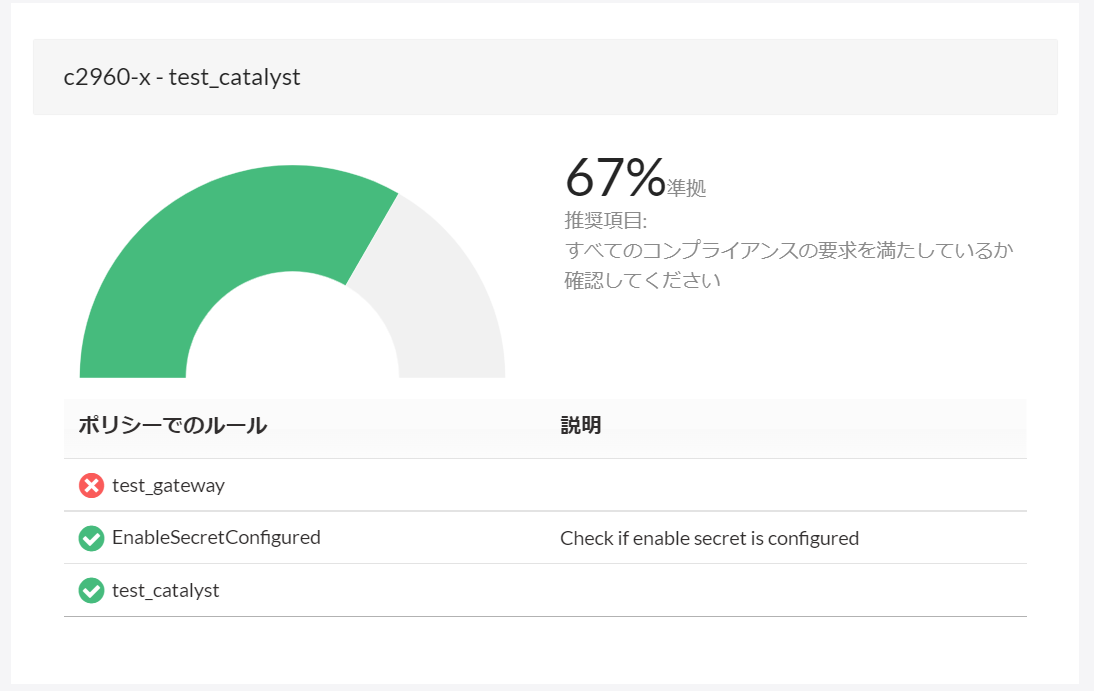This screenshot has width=1094, height=691.
Task: Click the green check icon beside test_catalyst rule
Action: (91, 591)
